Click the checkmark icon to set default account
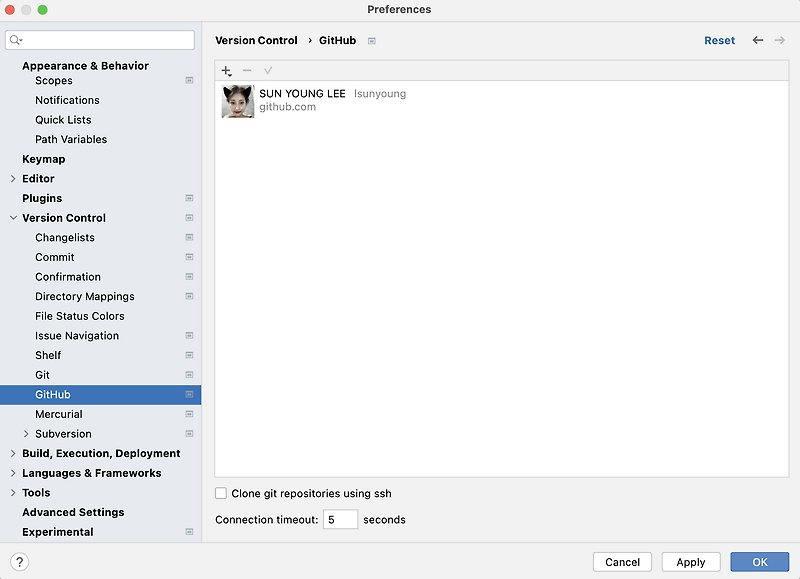The height and width of the screenshot is (579, 800). [x=268, y=71]
